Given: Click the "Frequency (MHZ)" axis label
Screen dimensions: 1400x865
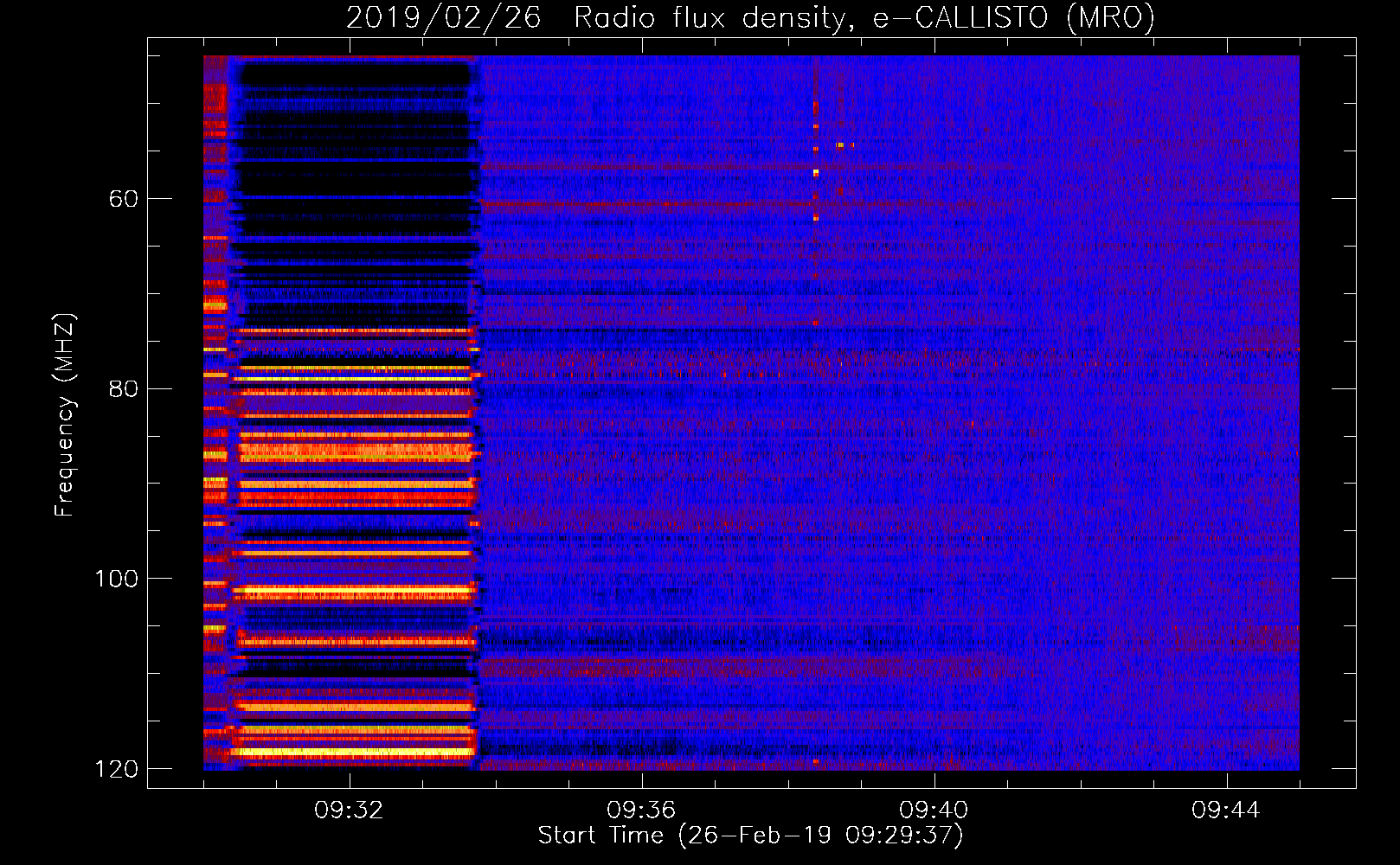Looking at the screenshot, I should pos(64,415).
